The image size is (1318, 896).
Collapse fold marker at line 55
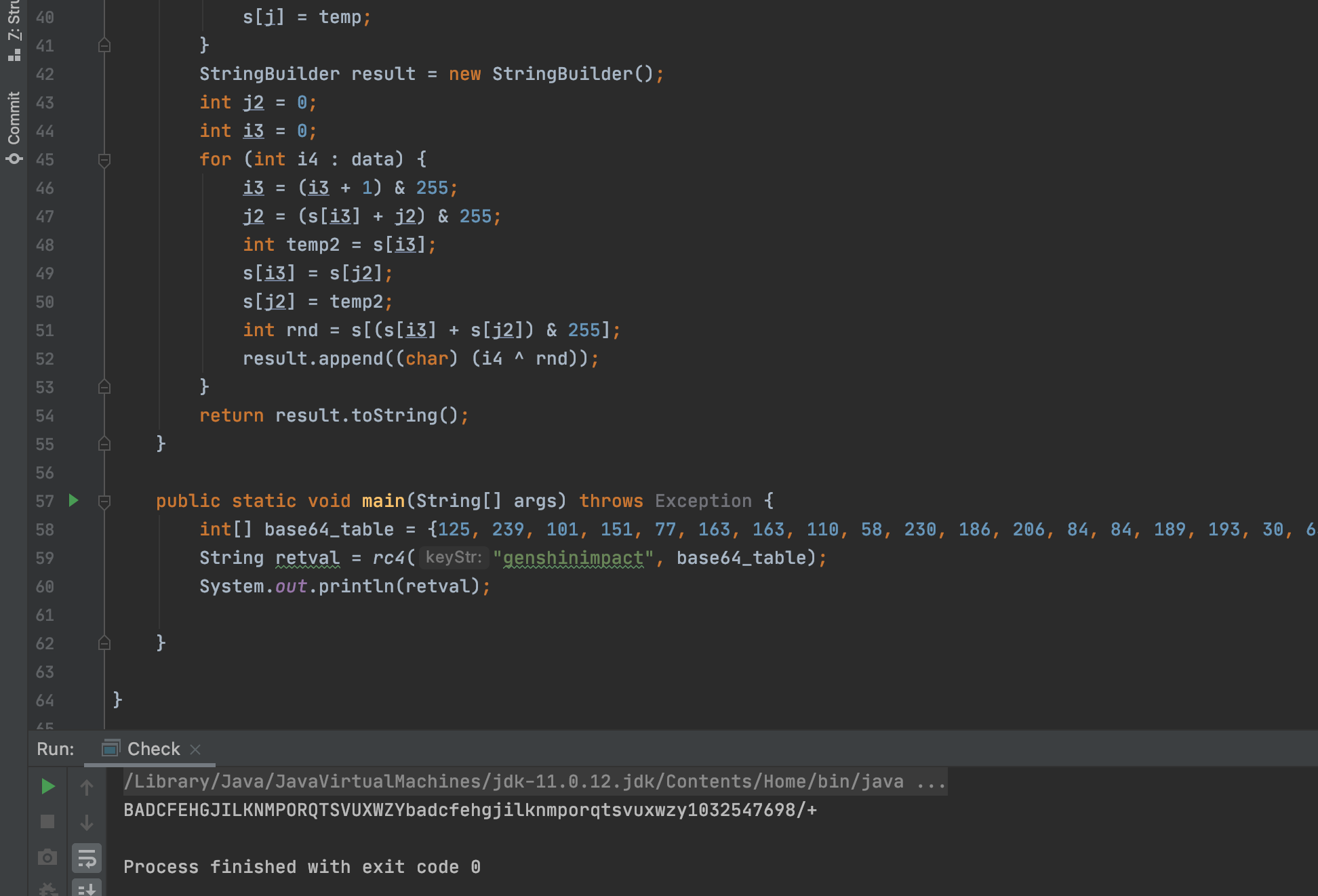104,444
